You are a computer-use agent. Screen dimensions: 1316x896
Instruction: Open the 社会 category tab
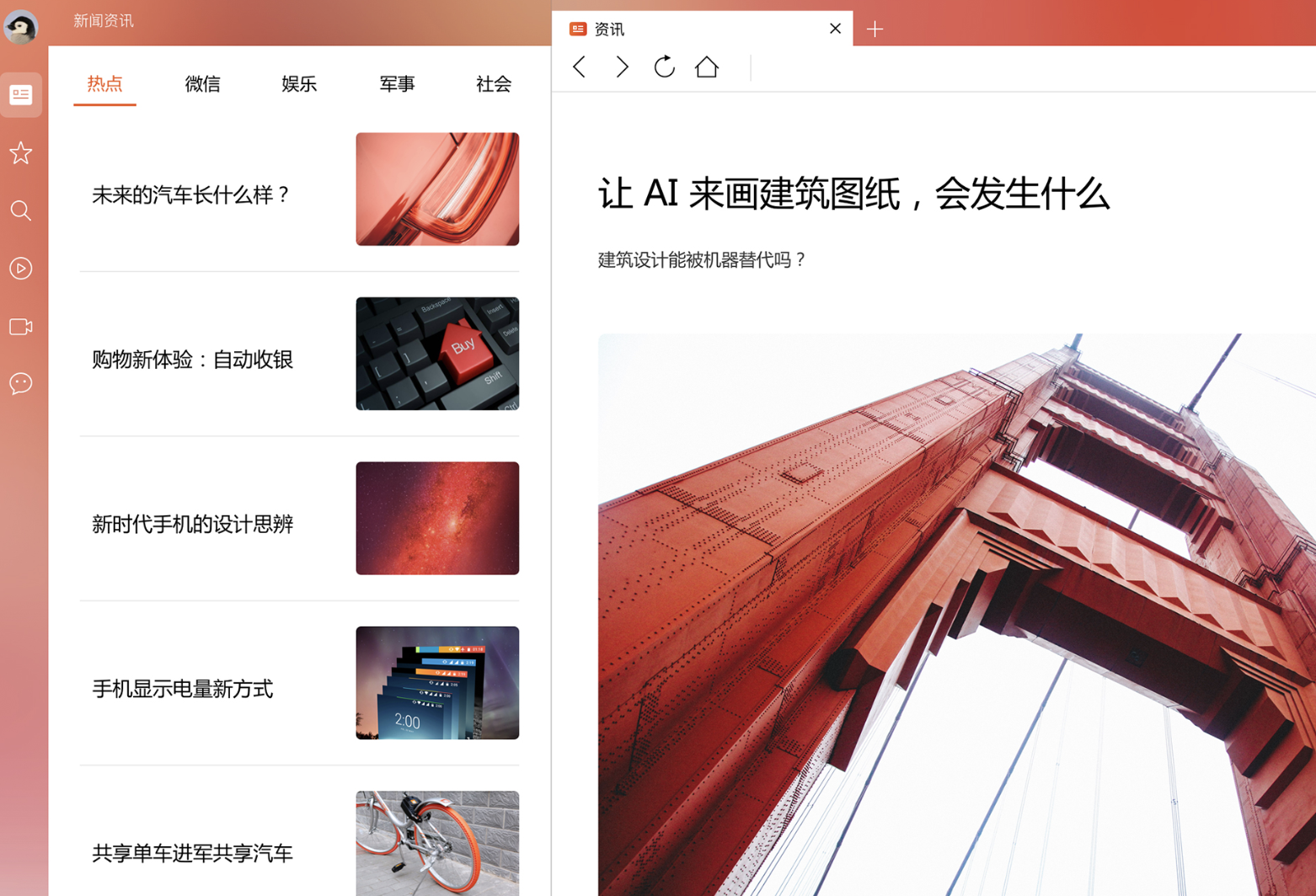[494, 84]
